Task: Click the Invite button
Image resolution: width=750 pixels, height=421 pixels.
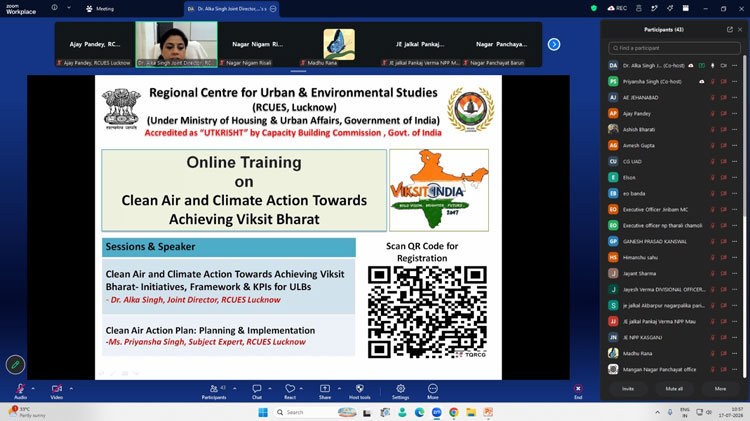Action: (x=628, y=388)
